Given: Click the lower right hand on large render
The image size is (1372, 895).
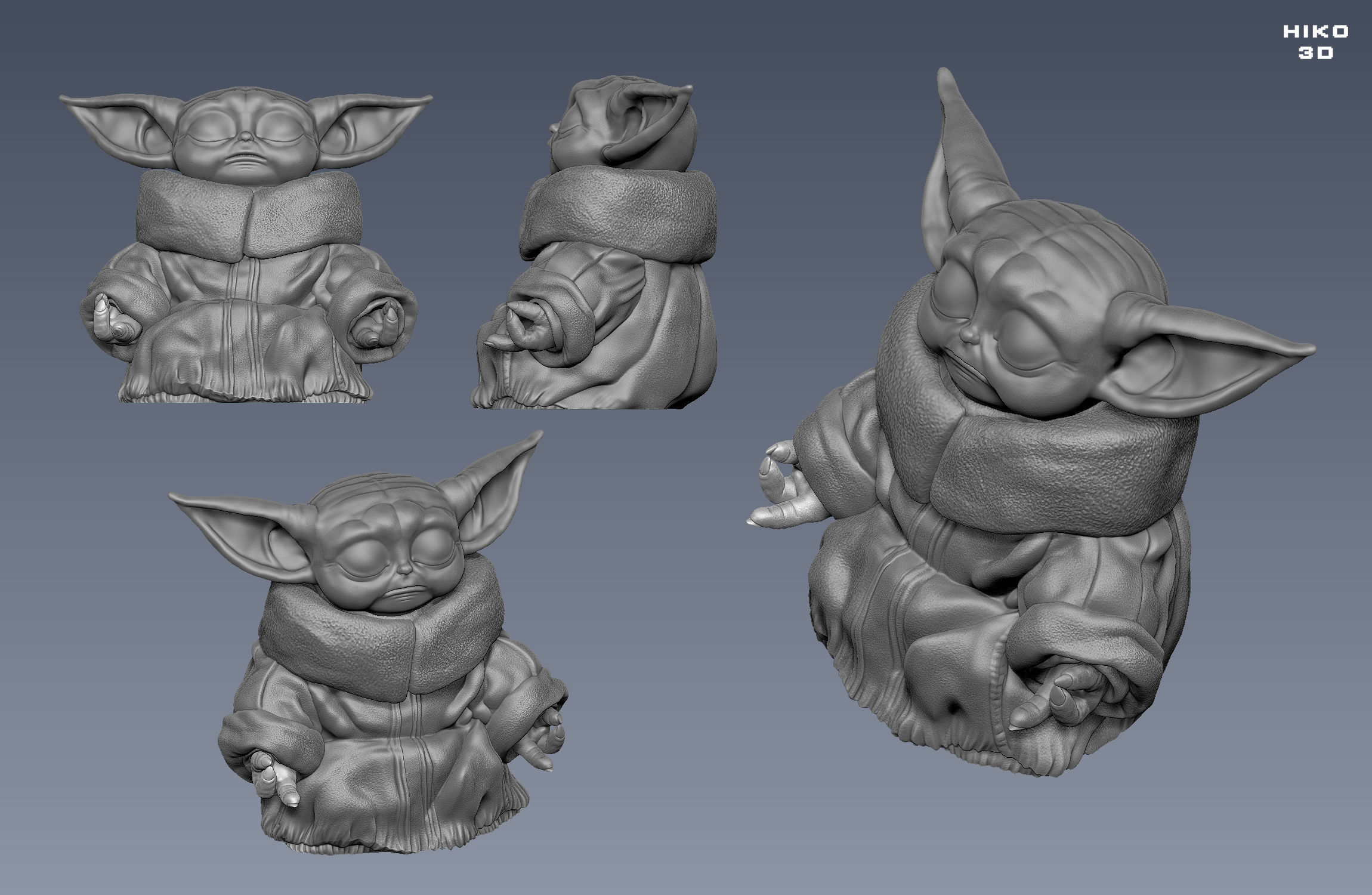Looking at the screenshot, I should coord(1056,698).
